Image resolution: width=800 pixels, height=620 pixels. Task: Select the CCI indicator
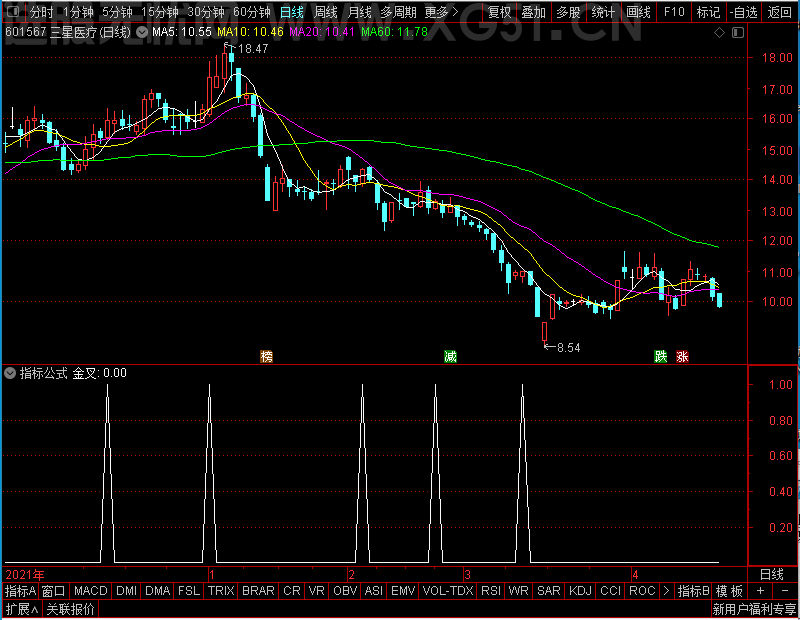[610, 591]
